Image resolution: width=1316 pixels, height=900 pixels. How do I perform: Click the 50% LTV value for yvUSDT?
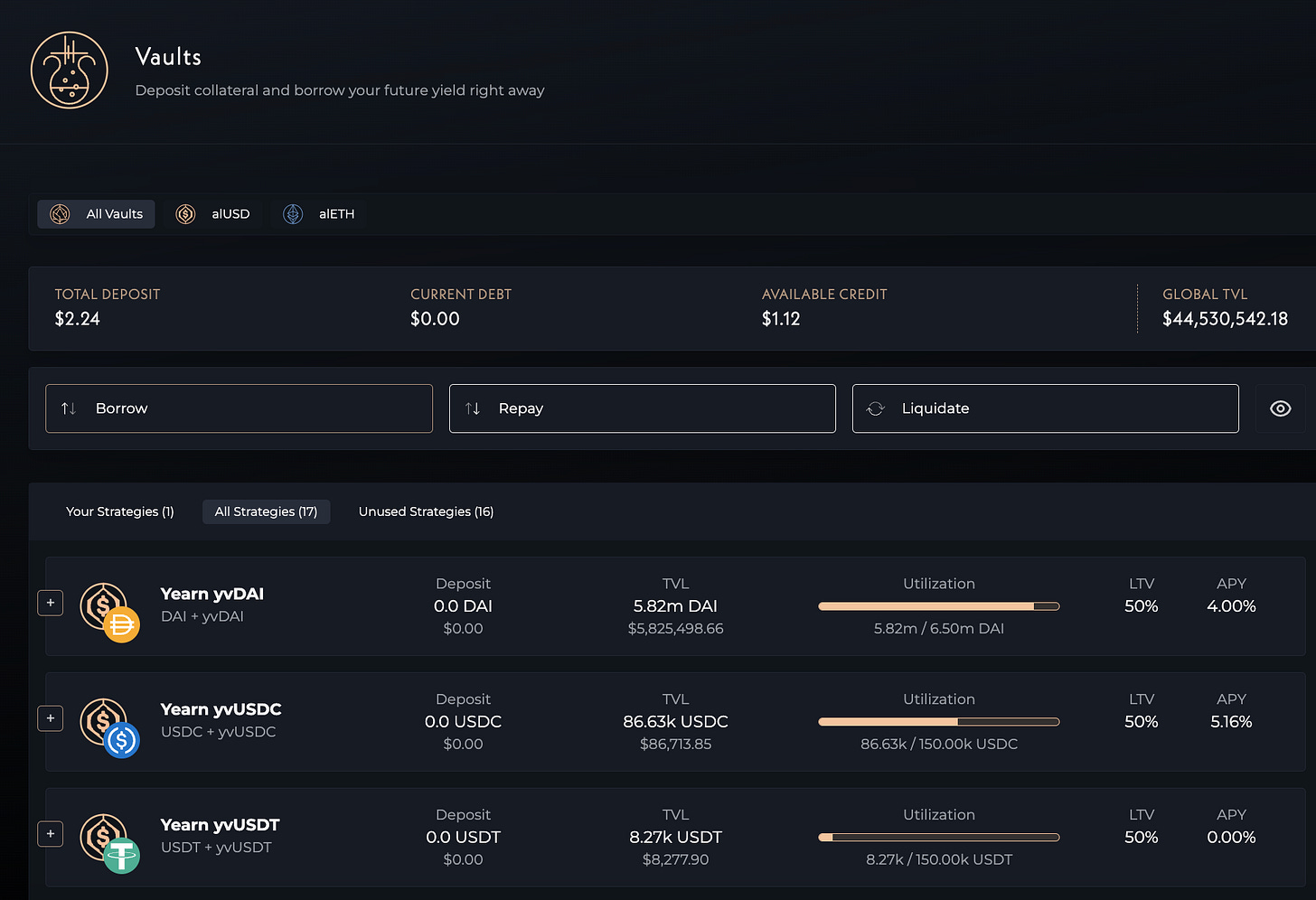coord(1142,838)
